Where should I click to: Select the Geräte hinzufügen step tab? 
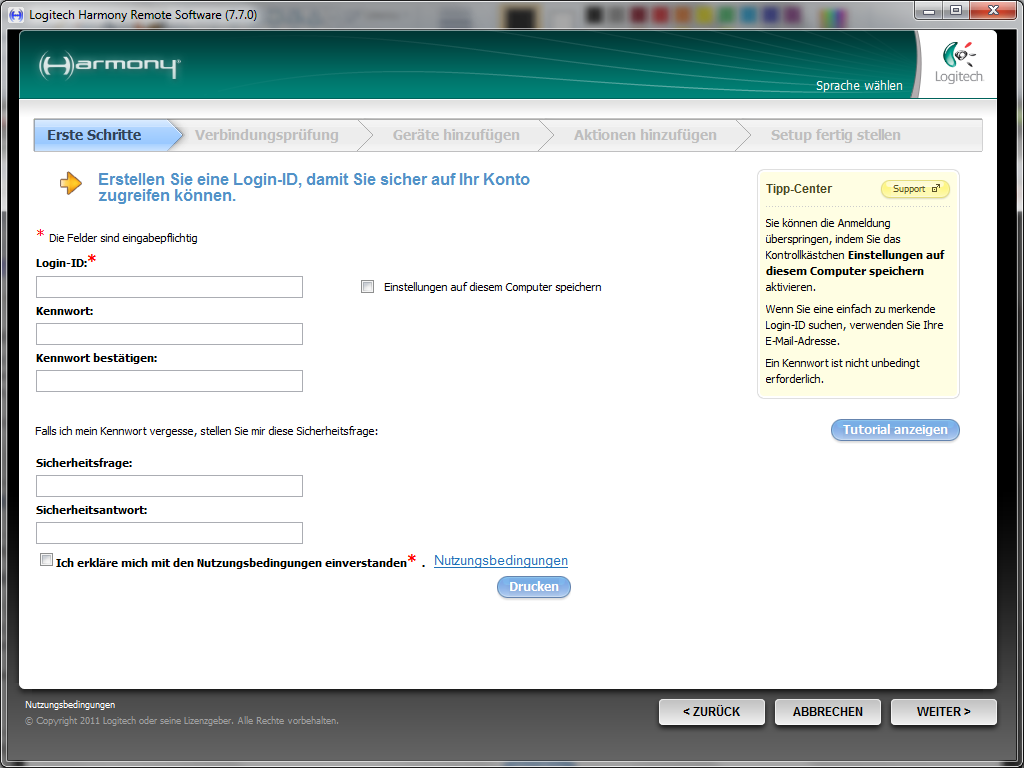(x=456, y=135)
